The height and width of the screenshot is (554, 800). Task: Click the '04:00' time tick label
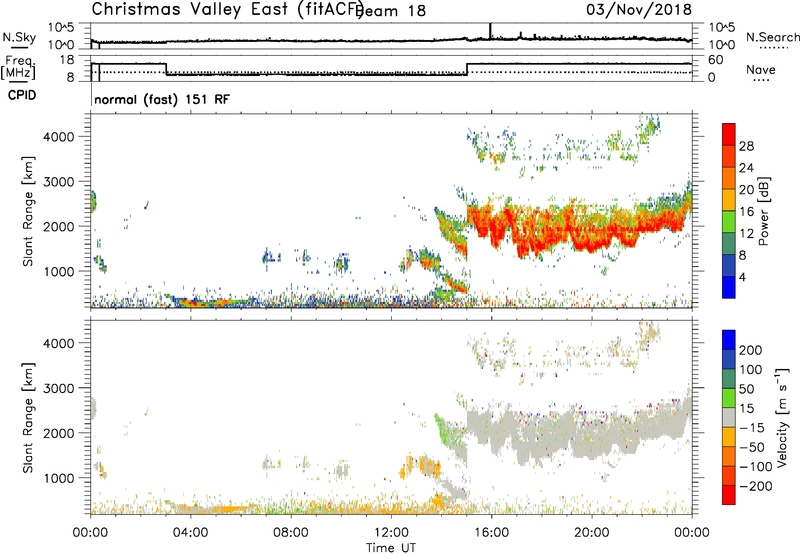point(190,533)
